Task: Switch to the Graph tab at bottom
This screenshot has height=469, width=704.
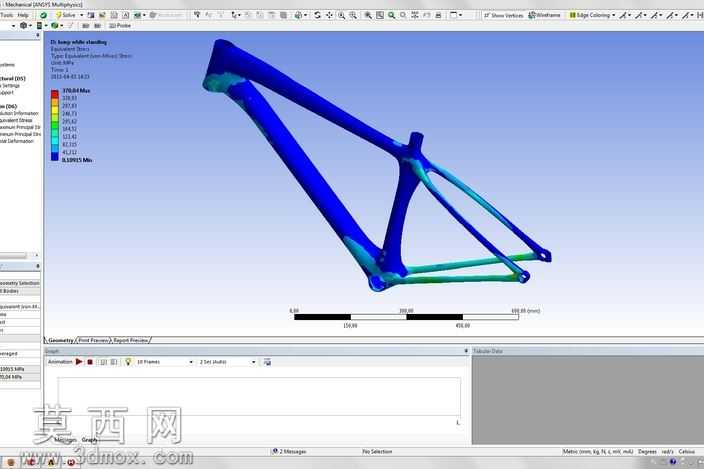Action: click(x=89, y=440)
